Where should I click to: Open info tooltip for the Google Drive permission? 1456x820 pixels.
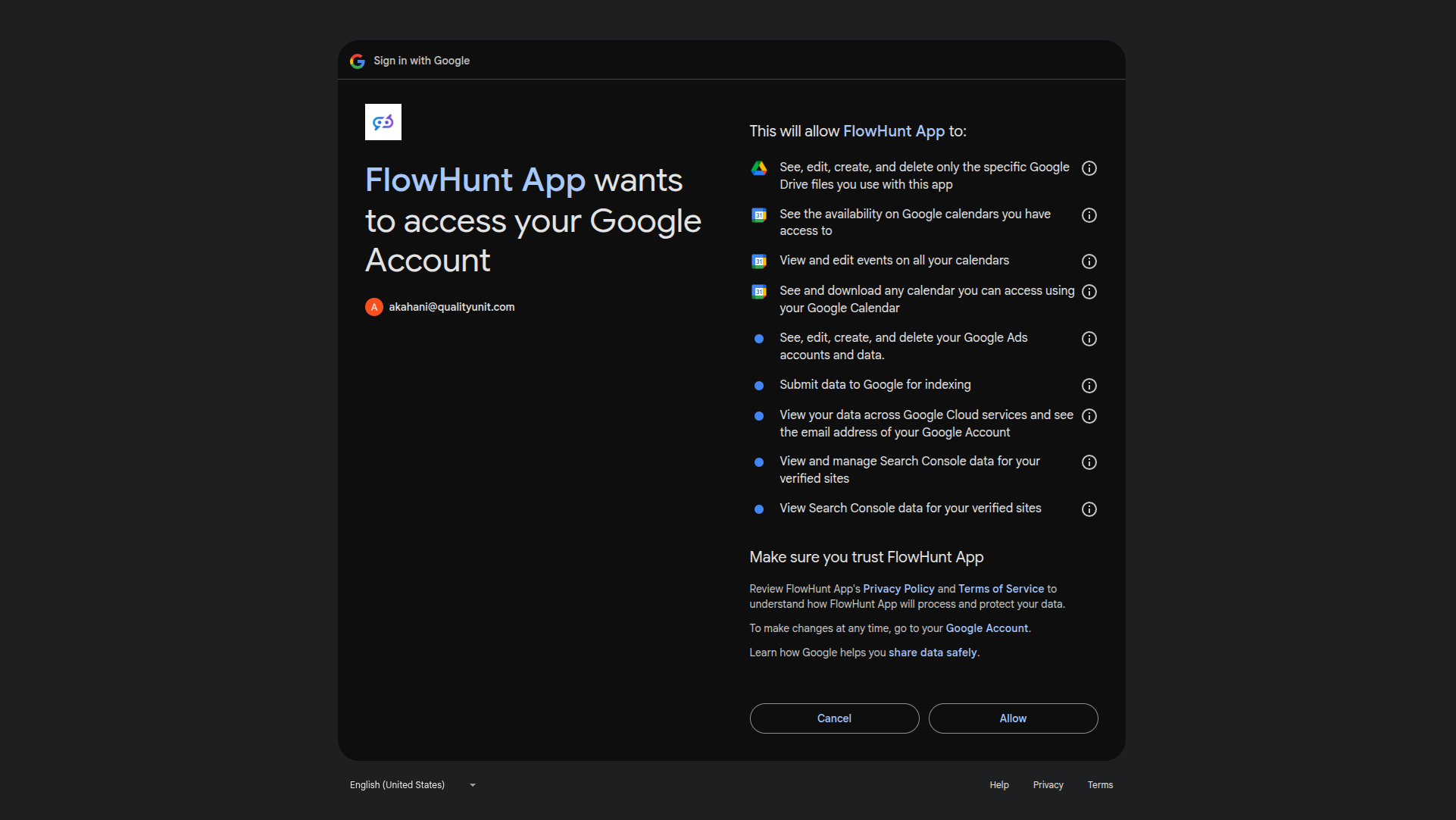click(1089, 168)
